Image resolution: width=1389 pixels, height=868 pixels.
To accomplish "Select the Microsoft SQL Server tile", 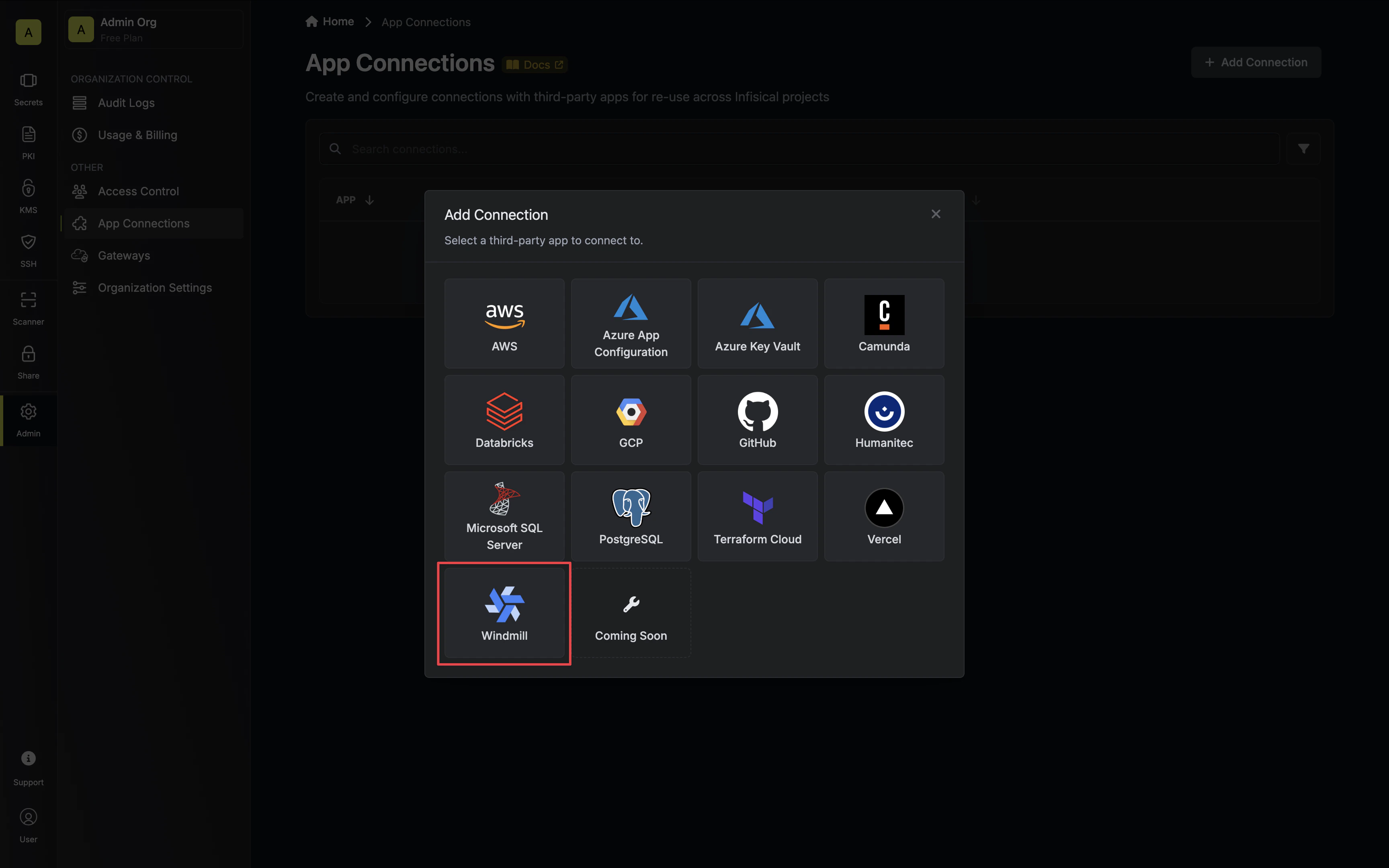I will click(x=504, y=516).
